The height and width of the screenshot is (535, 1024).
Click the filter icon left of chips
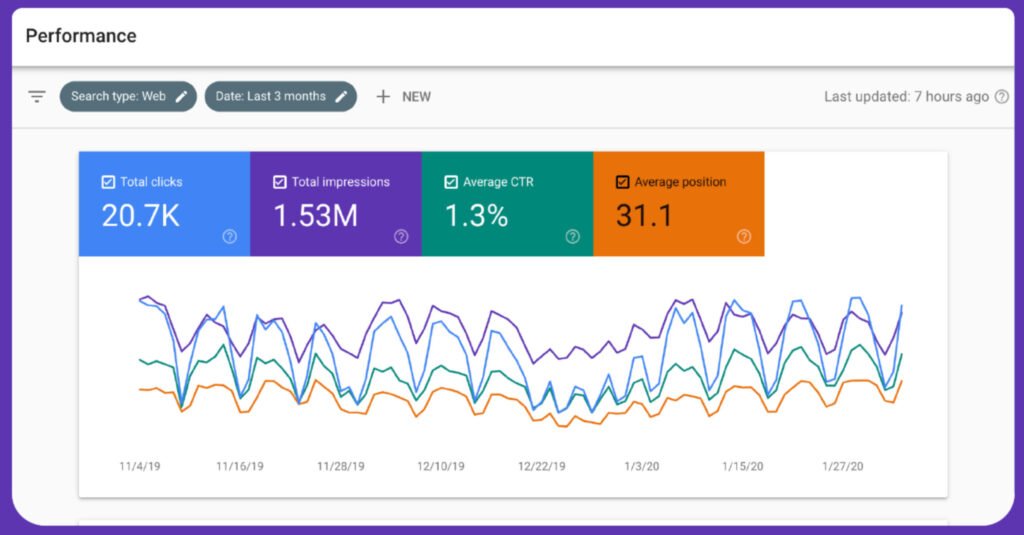(37, 97)
